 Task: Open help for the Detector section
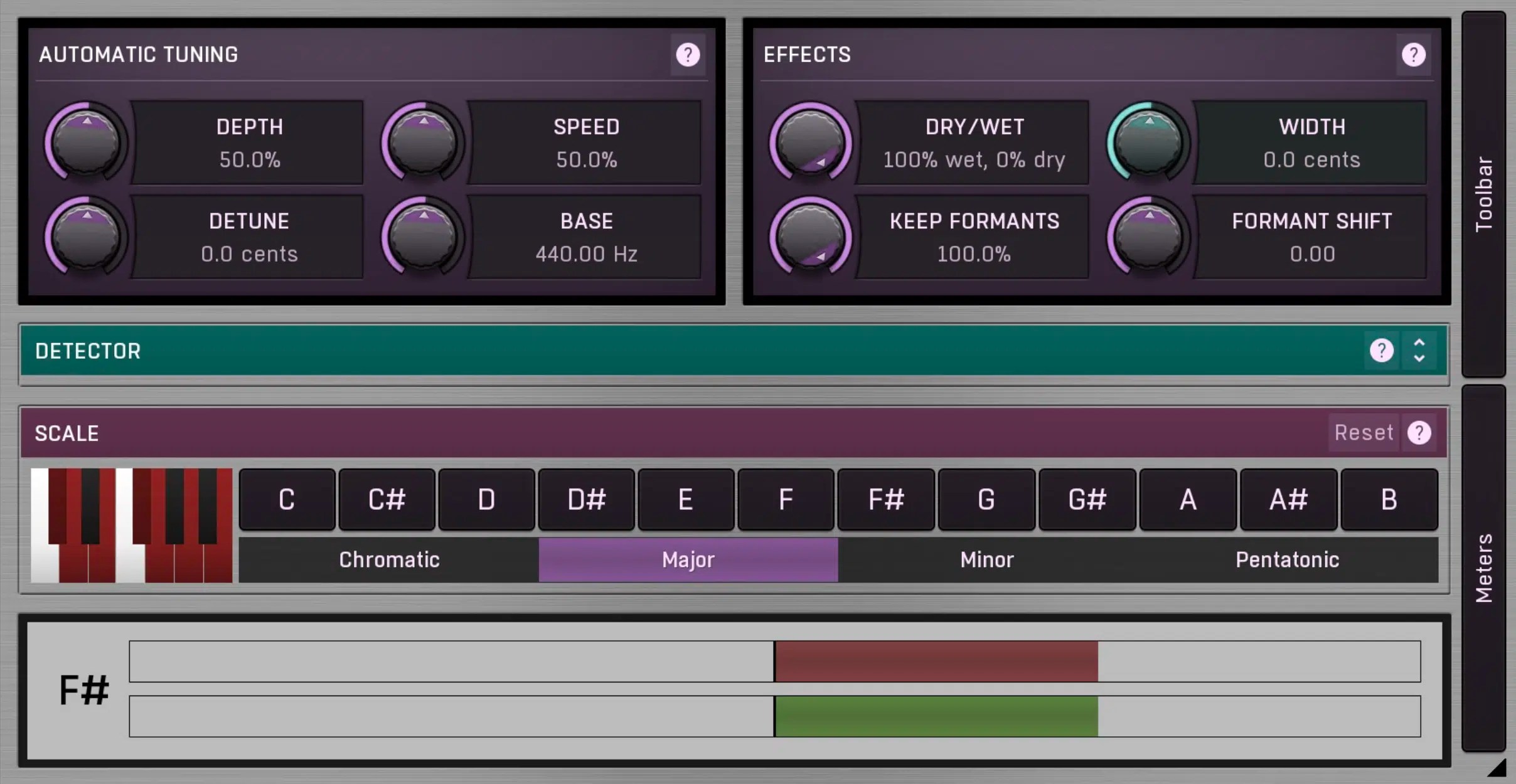(x=1382, y=351)
